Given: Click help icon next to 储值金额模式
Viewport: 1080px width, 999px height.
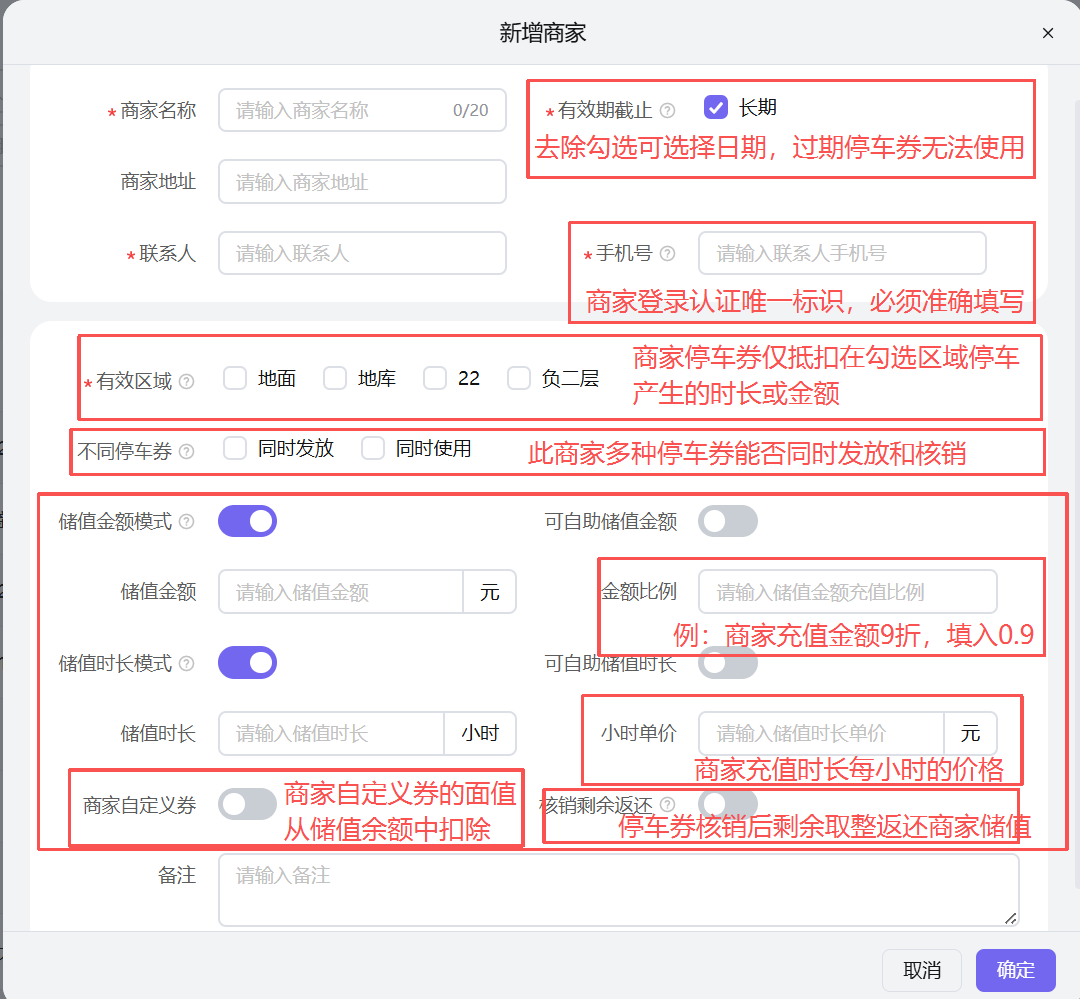Looking at the screenshot, I should coord(185,520).
